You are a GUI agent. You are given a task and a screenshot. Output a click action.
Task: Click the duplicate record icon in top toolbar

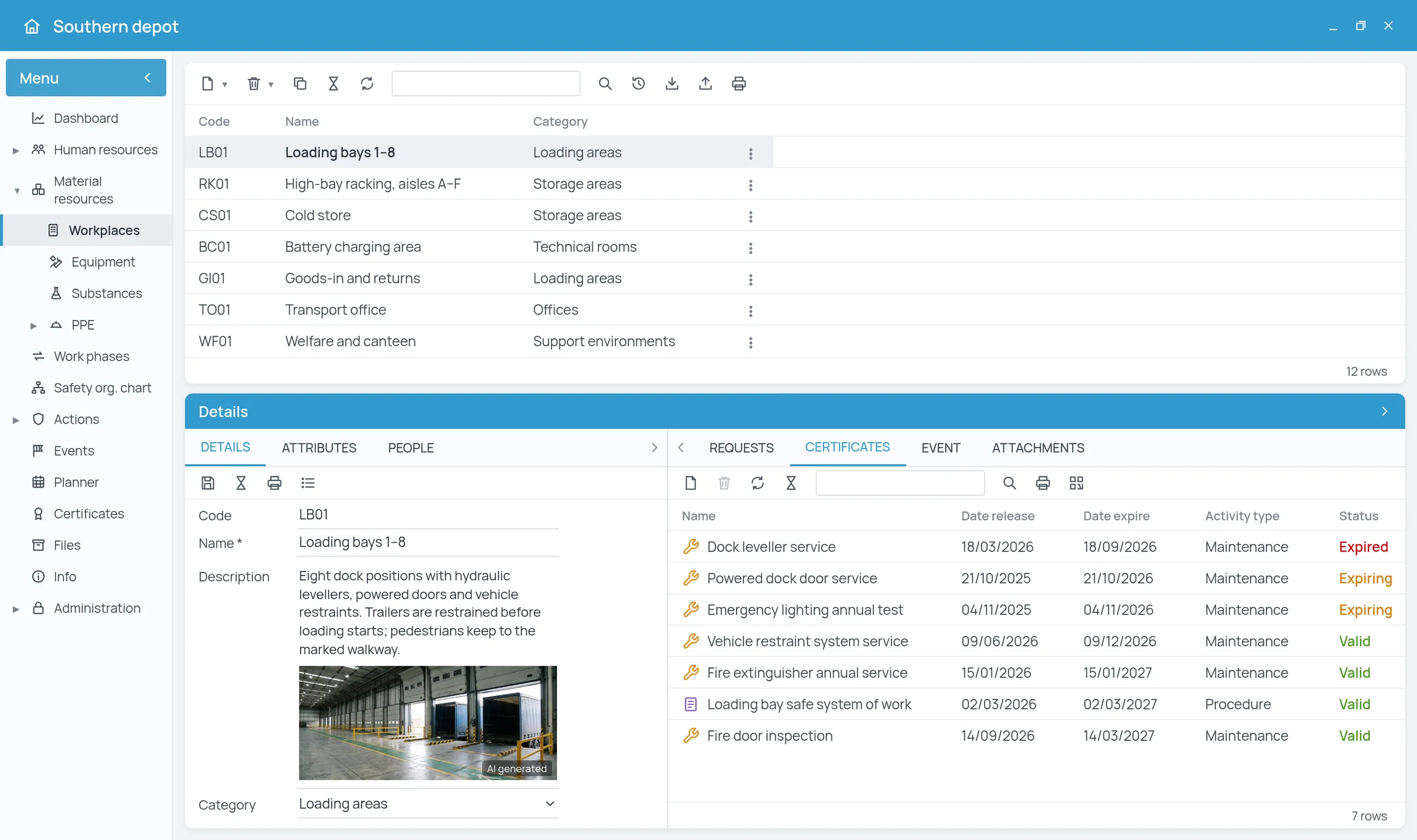point(299,83)
